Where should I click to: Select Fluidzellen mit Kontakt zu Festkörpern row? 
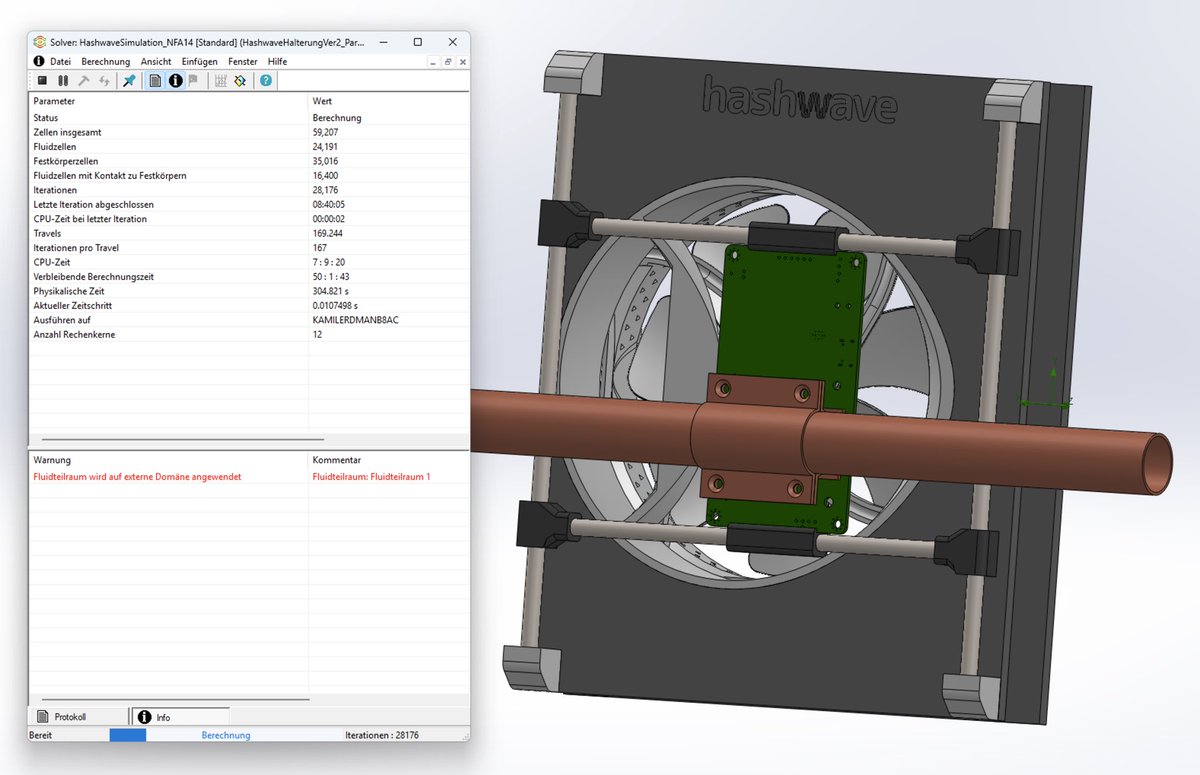click(249, 176)
